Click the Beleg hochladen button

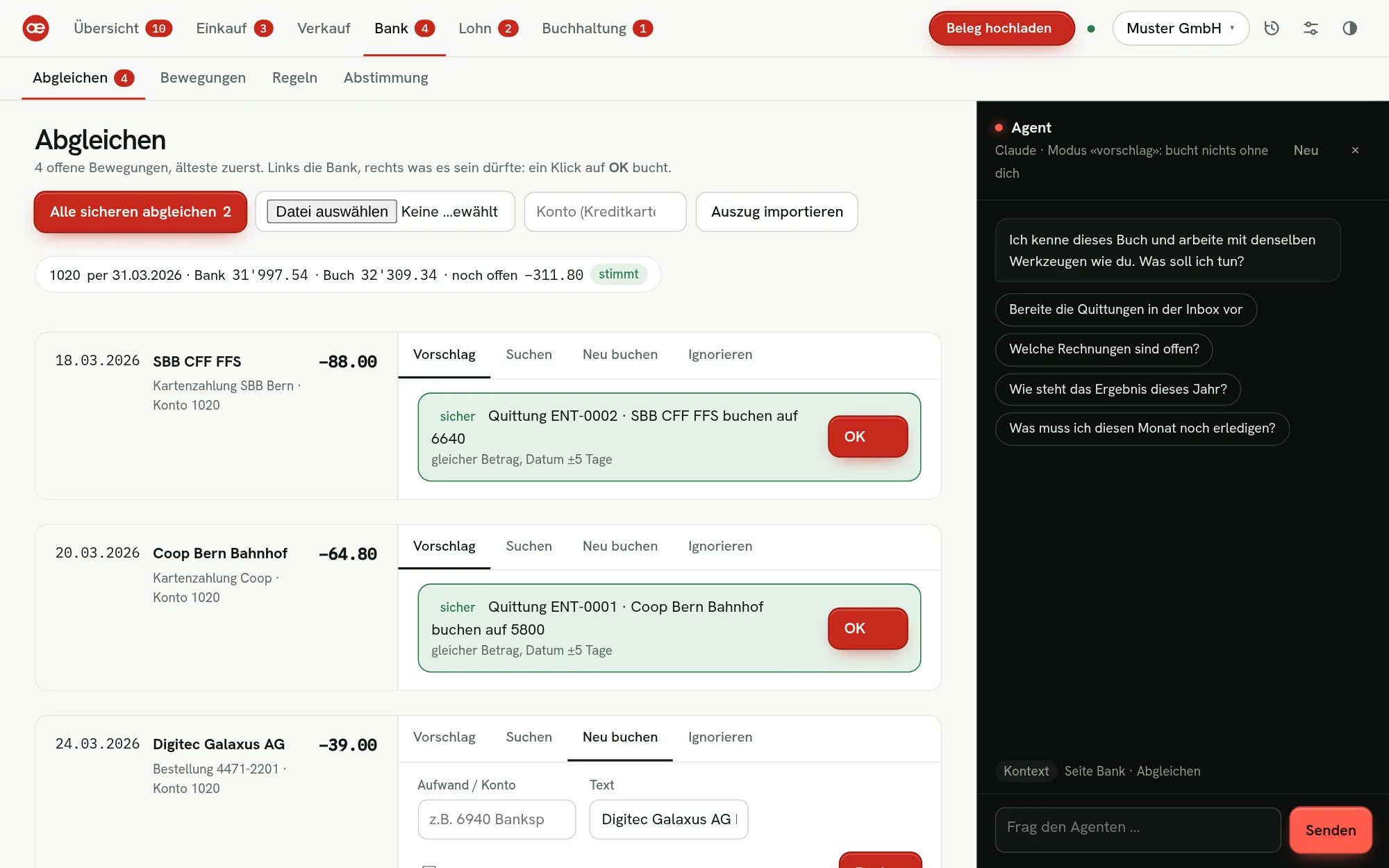(1001, 28)
